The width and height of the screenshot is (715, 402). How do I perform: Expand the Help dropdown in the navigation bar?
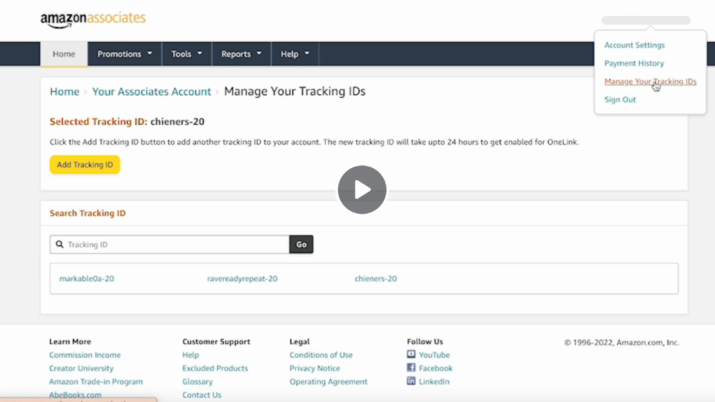coord(295,54)
